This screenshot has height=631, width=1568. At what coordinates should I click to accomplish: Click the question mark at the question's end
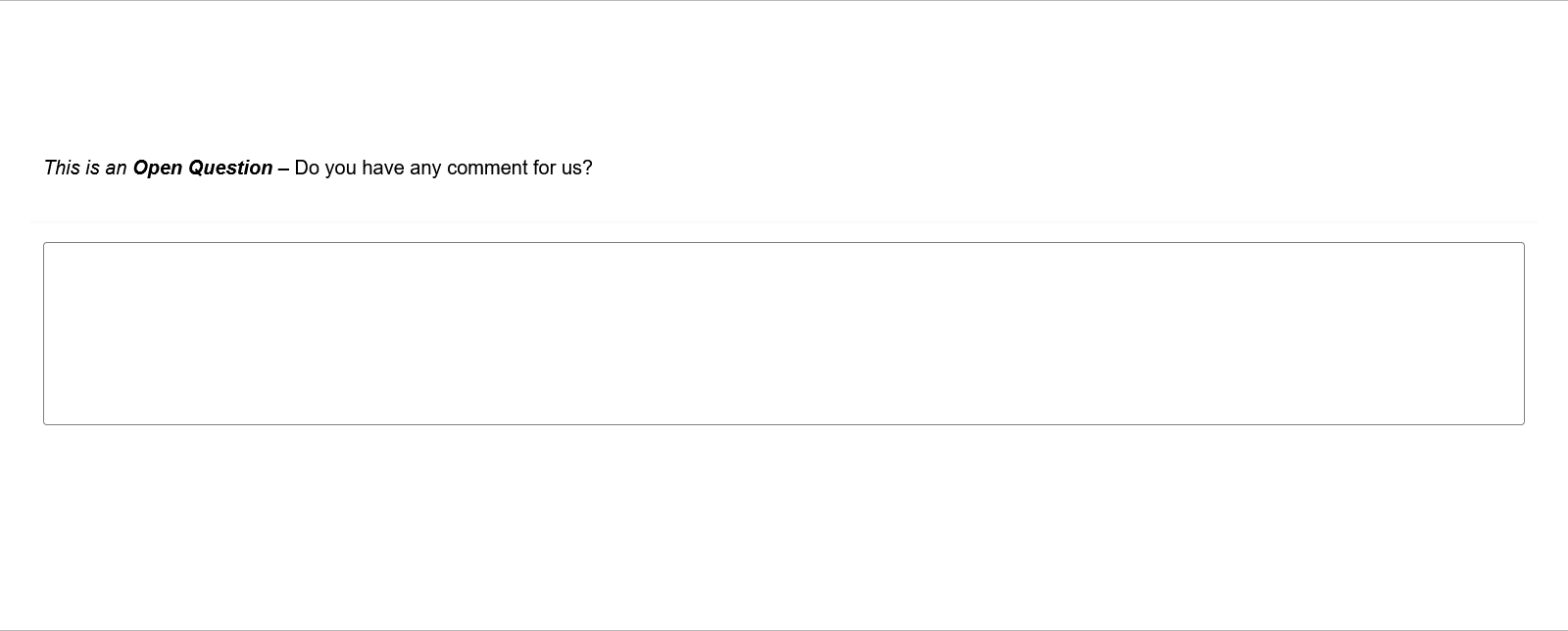(x=588, y=168)
